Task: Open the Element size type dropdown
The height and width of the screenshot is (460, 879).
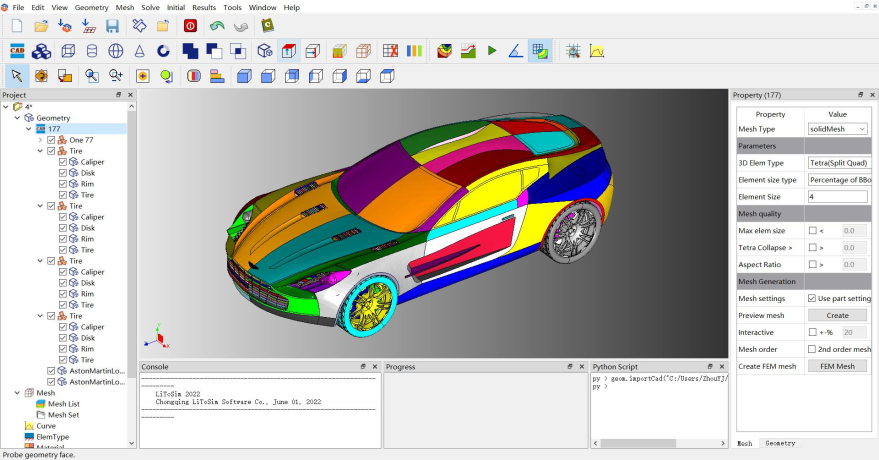Action: pos(839,180)
